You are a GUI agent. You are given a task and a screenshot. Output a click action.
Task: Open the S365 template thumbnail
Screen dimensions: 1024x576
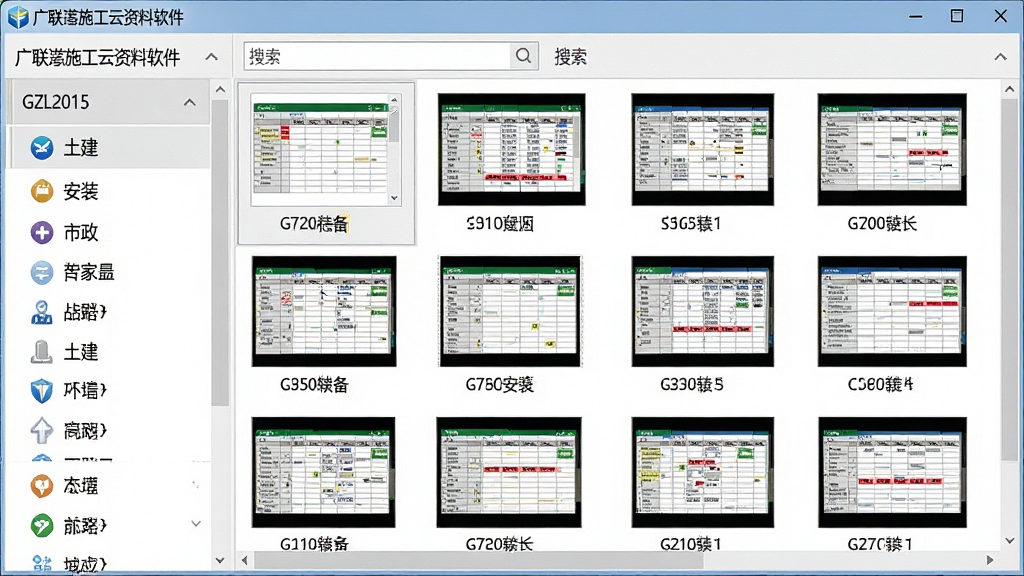[703, 150]
